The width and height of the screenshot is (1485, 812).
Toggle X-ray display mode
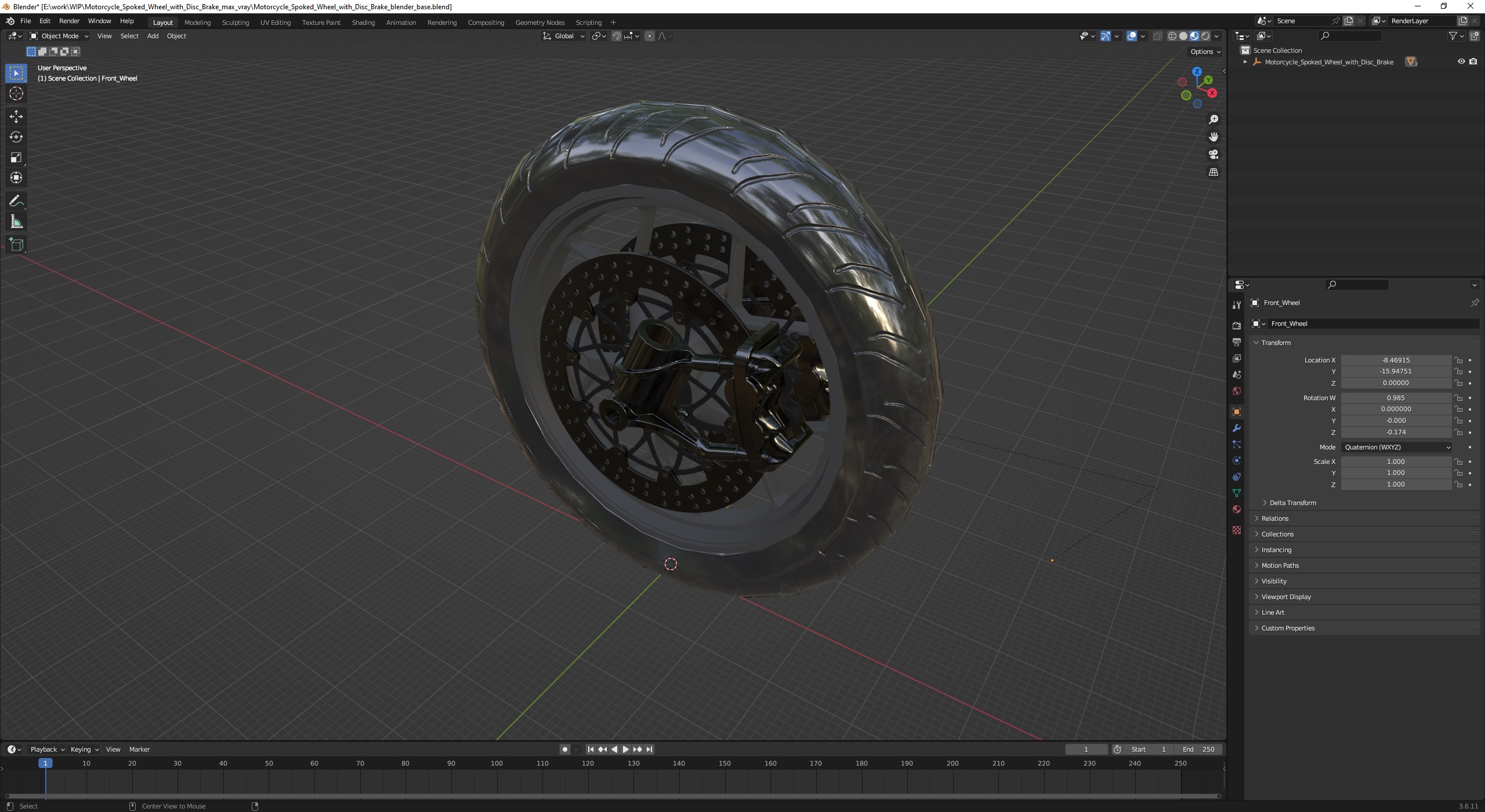tap(1157, 36)
